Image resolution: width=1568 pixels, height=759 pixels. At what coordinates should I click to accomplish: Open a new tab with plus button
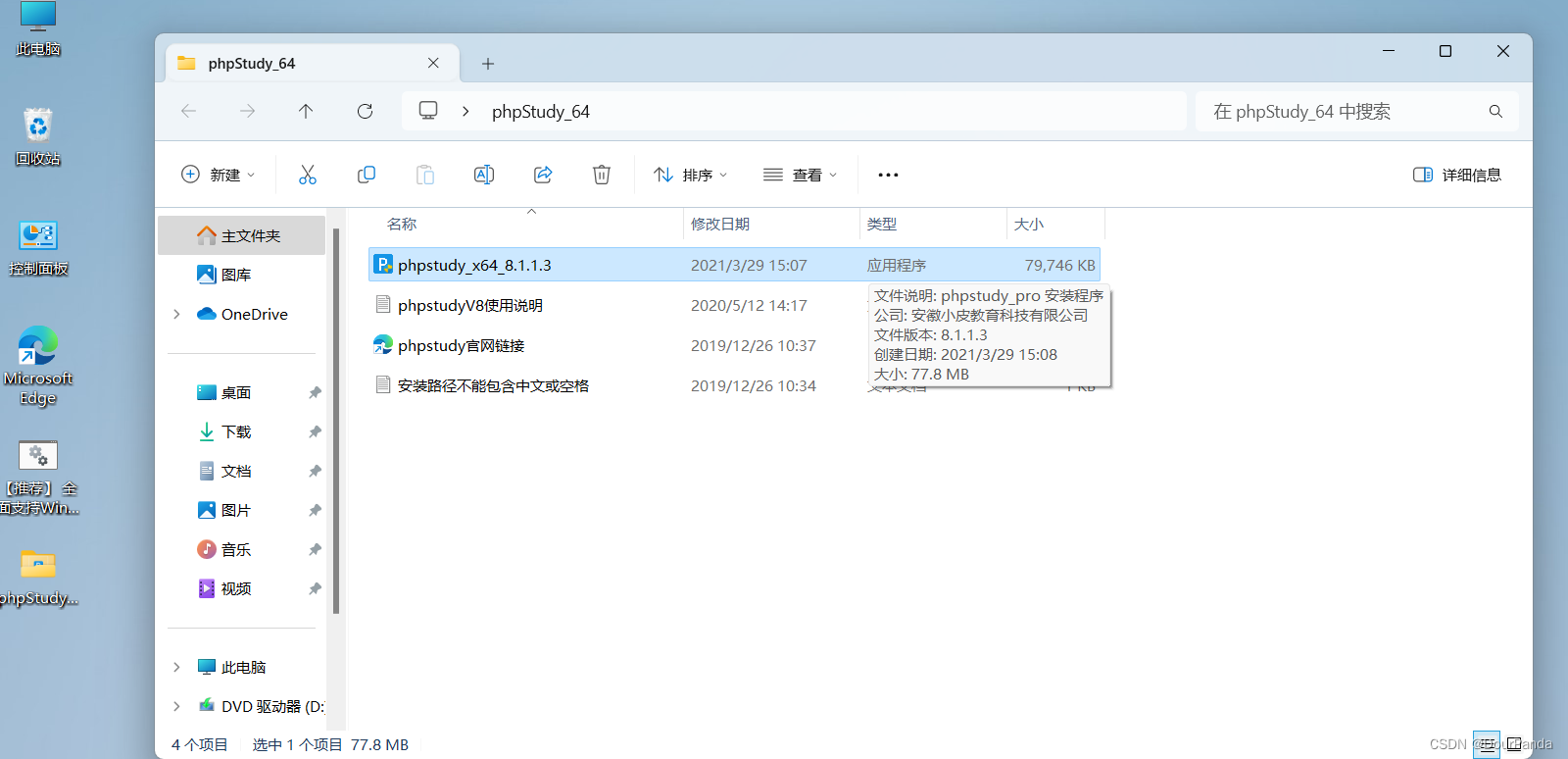click(488, 64)
